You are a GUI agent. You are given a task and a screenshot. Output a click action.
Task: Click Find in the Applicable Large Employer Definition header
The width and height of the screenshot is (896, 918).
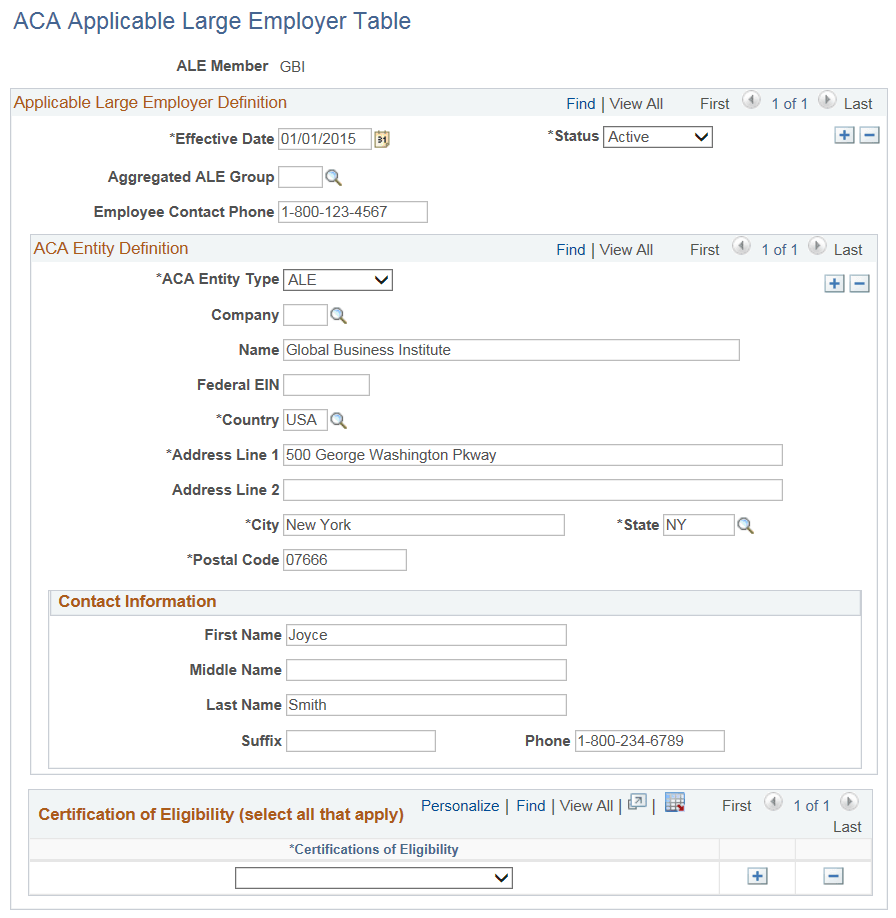click(580, 103)
